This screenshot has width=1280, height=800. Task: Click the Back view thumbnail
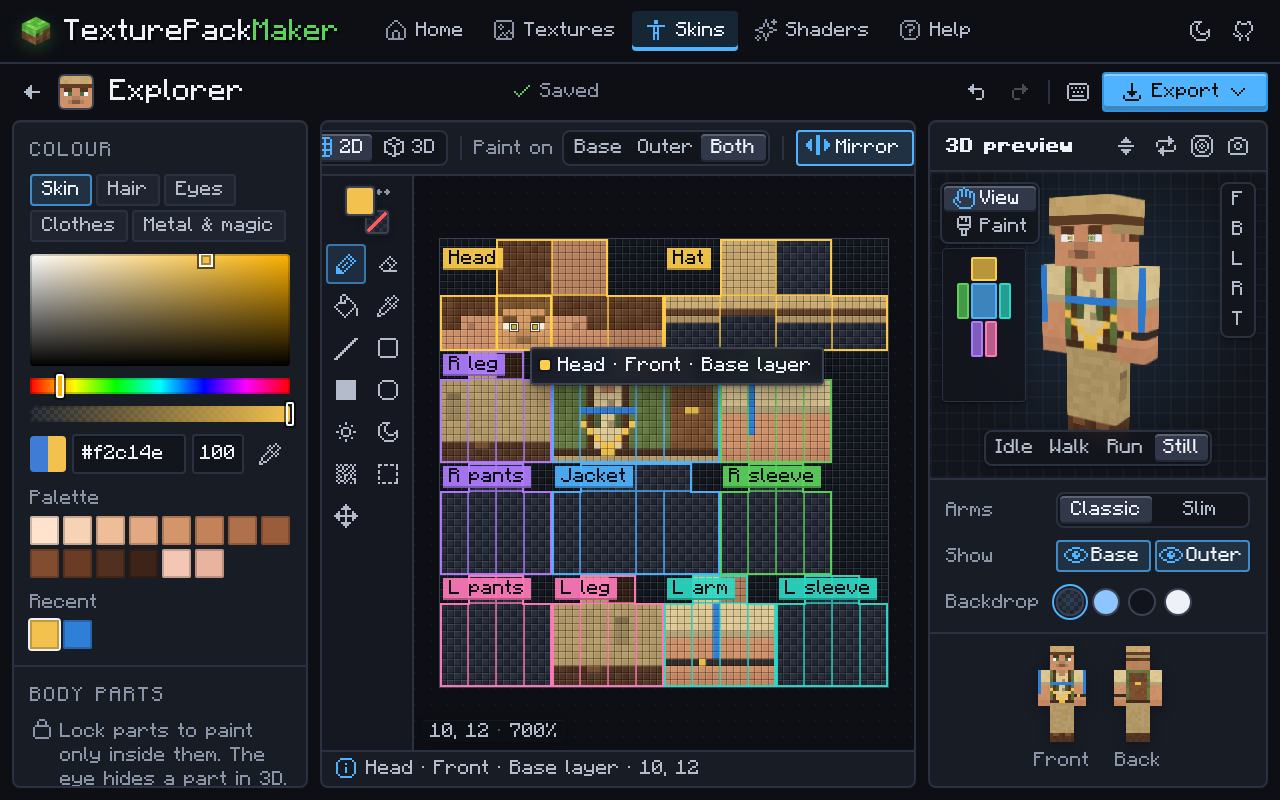coord(1137,706)
